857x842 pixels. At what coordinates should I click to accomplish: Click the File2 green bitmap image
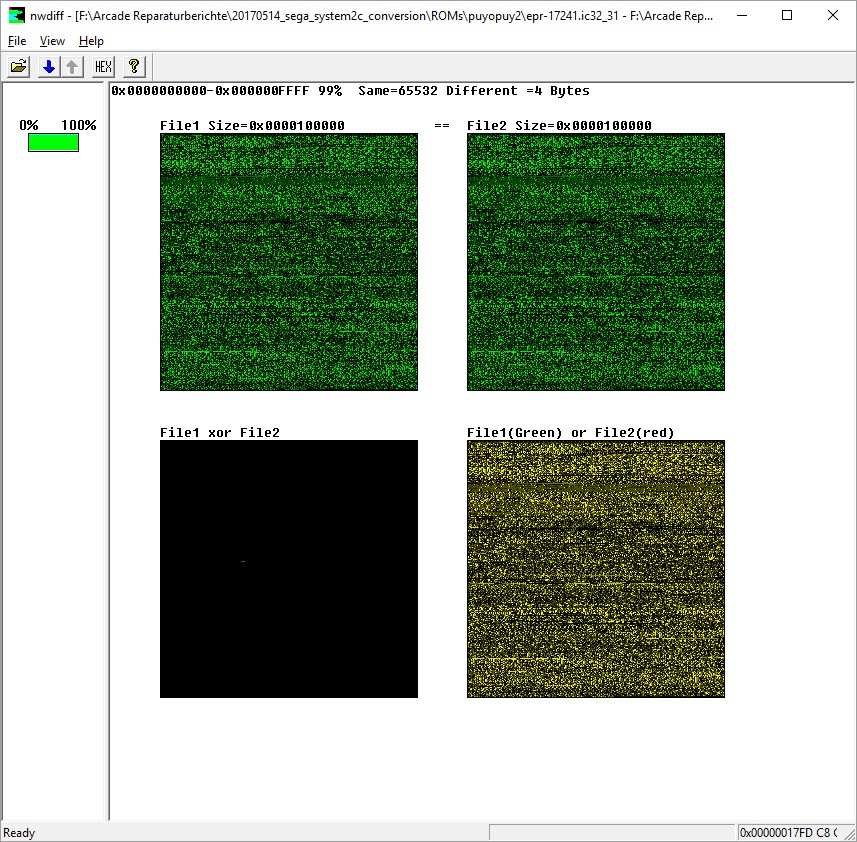click(595, 261)
